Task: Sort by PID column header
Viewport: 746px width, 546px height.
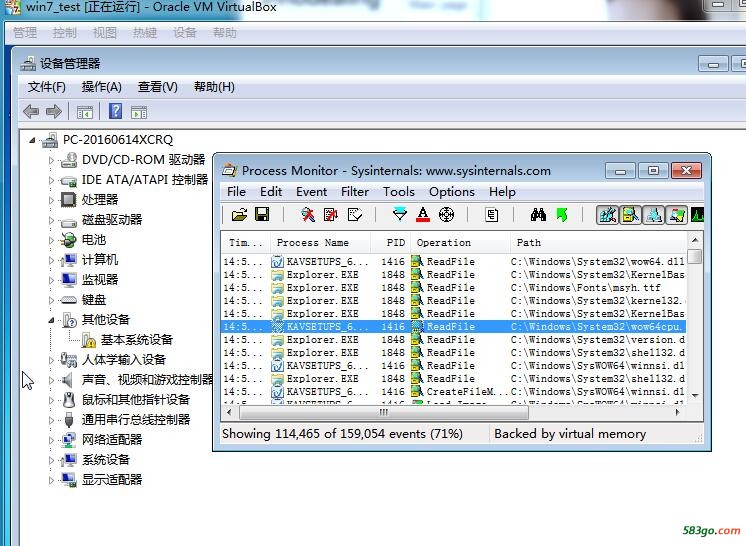Action: pyautogui.click(x=390, y=243)
